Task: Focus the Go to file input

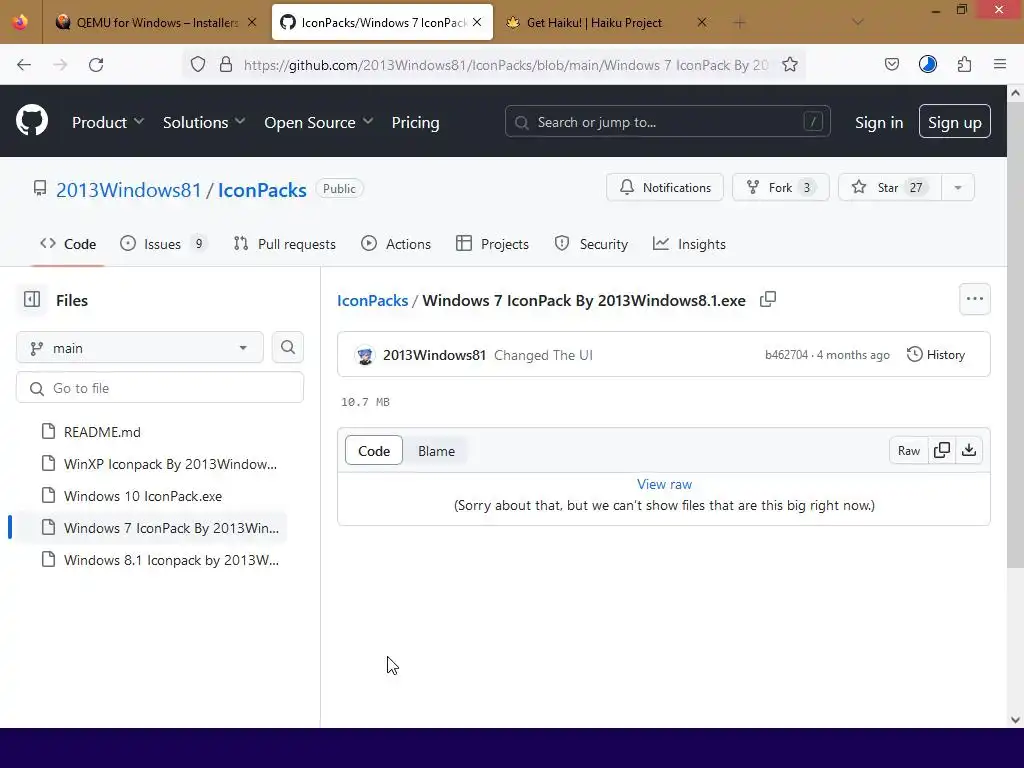Action: [160, 388]
